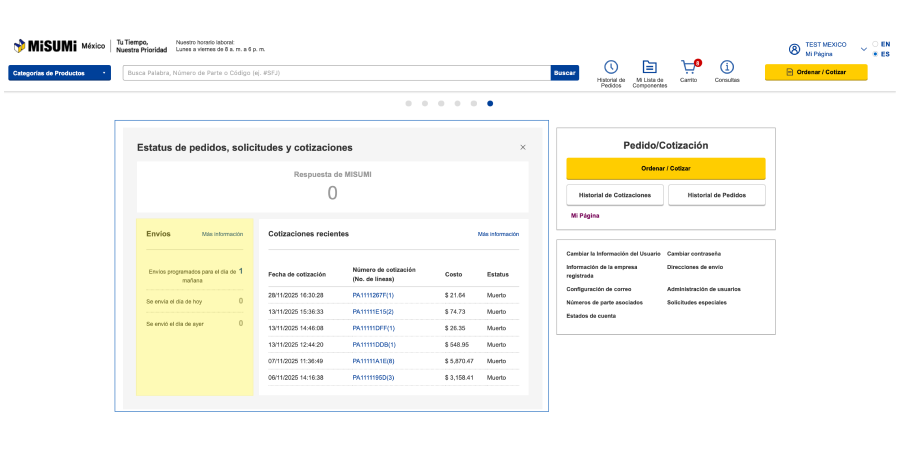Viewport: 900px width, 460px height.
Task: Click Envíos programados para mañana row
Action: [195, 276]
